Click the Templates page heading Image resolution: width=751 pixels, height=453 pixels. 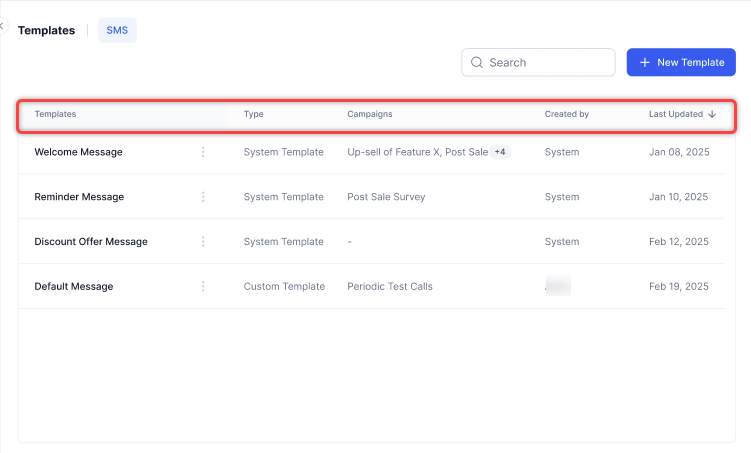[46, 30]
